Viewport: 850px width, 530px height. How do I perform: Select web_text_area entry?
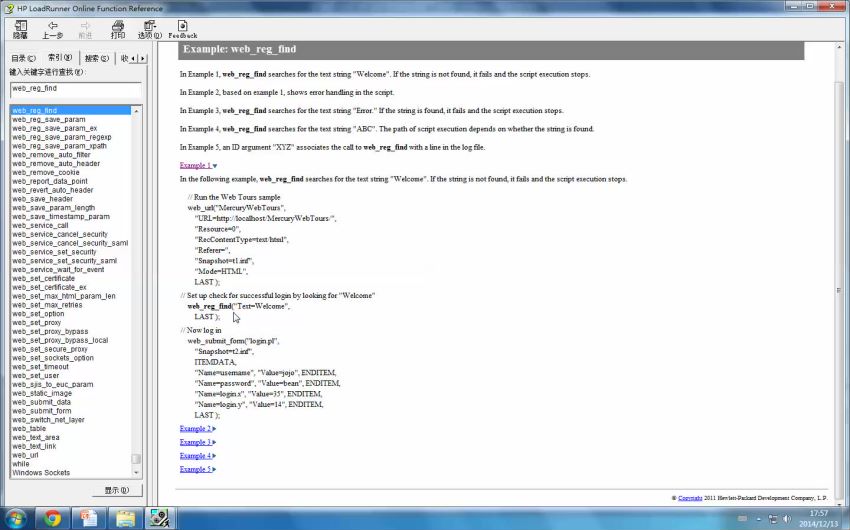pos(35,438)
